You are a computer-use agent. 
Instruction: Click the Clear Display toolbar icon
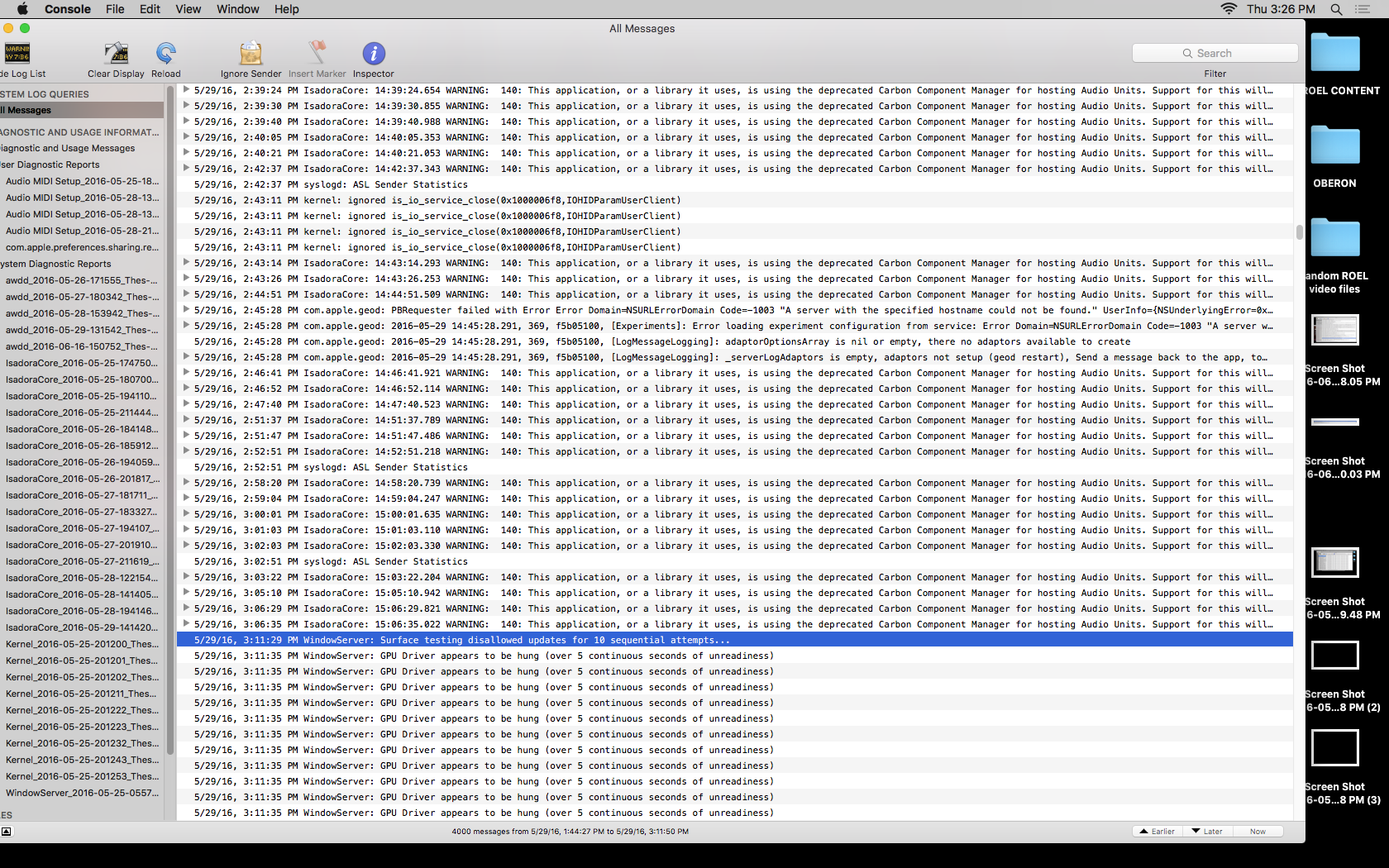point(116,54)
